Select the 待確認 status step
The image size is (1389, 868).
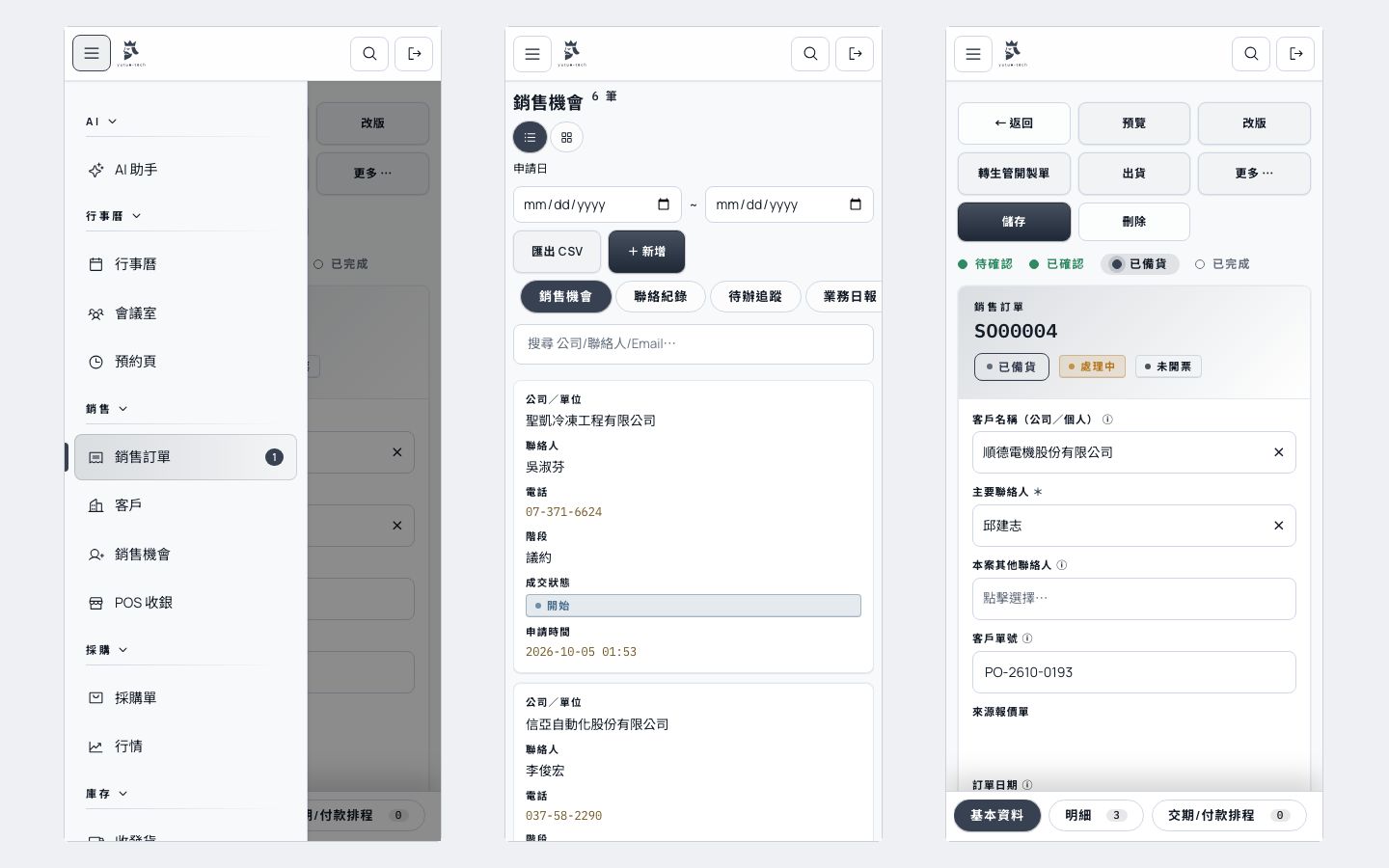[x=985, y=264]
